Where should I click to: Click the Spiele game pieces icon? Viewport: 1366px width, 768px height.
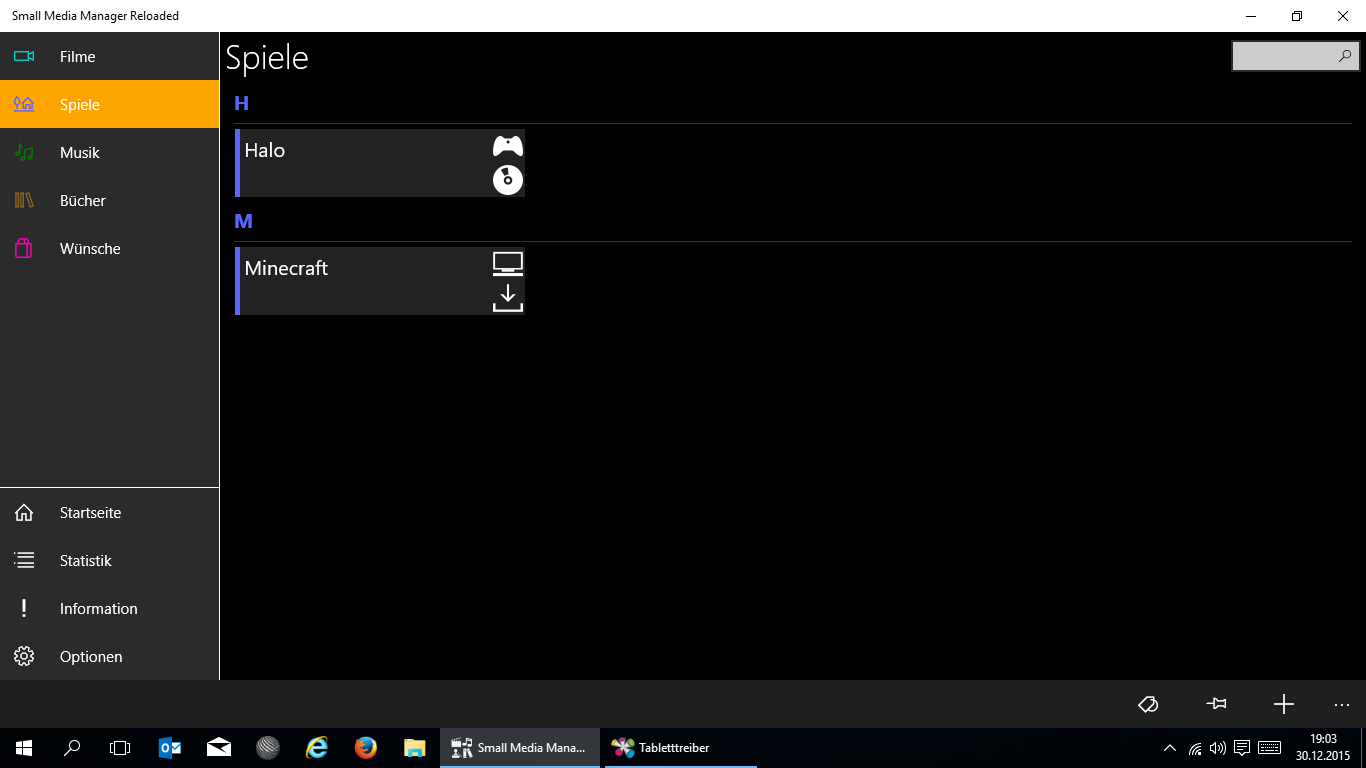click(24, 104)
